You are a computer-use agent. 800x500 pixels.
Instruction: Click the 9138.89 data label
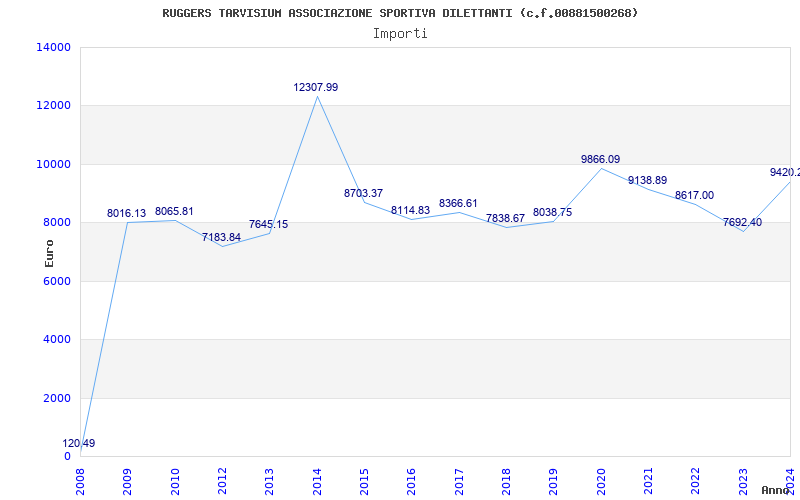(647, 181)
